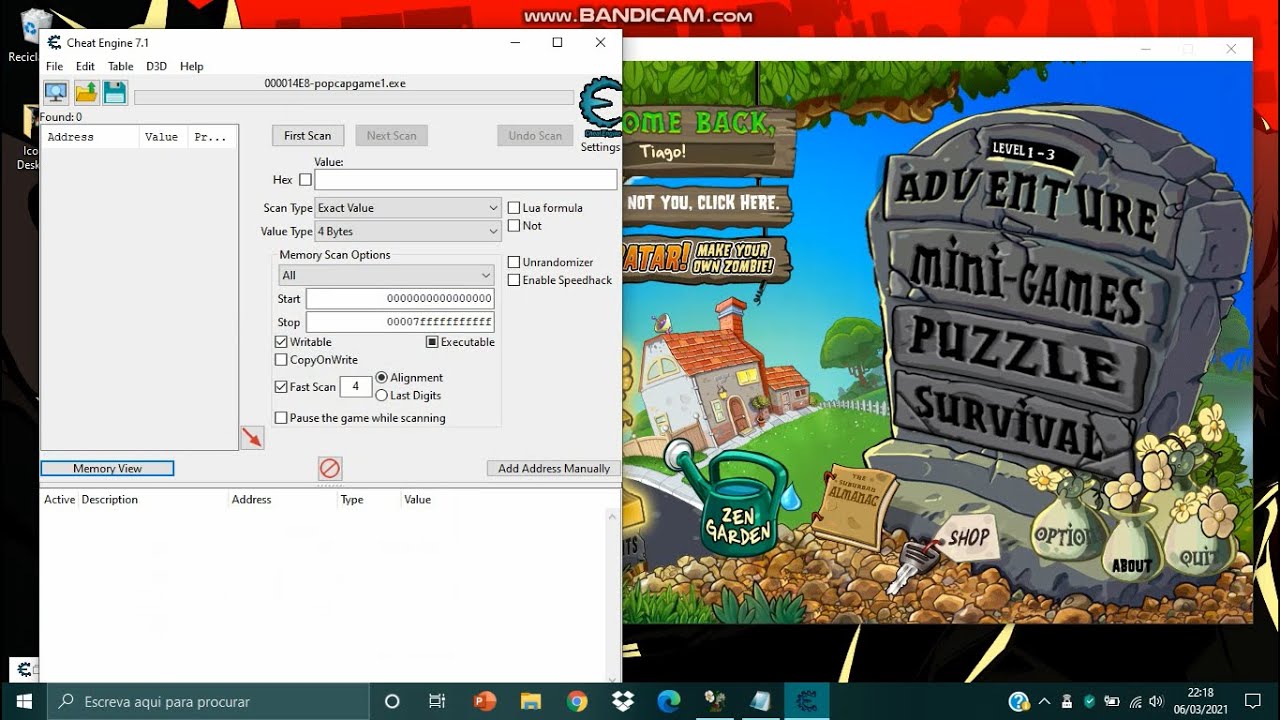1280x720 pixels.
Task: Open Google Chrome from the taskbar
Action: 576,701
